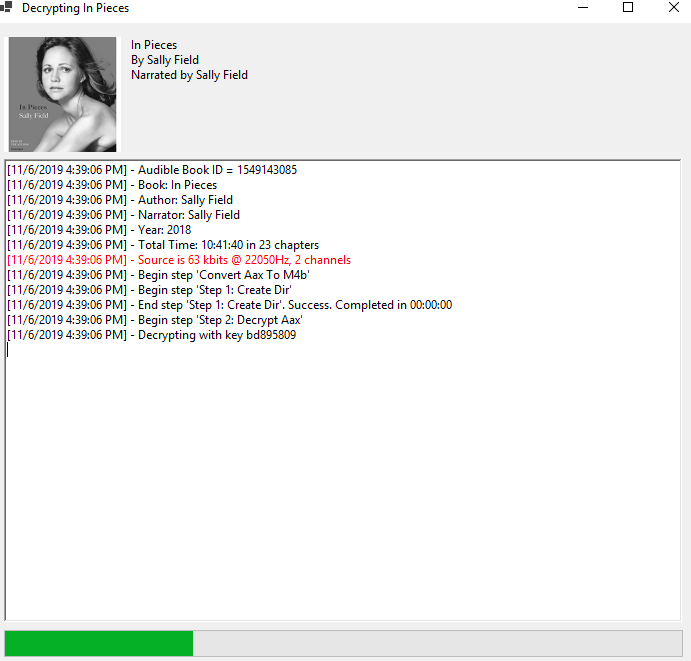Close the Decrypting In Pieces window
Viewport: 691px width, 661px height.
point(673,8)
